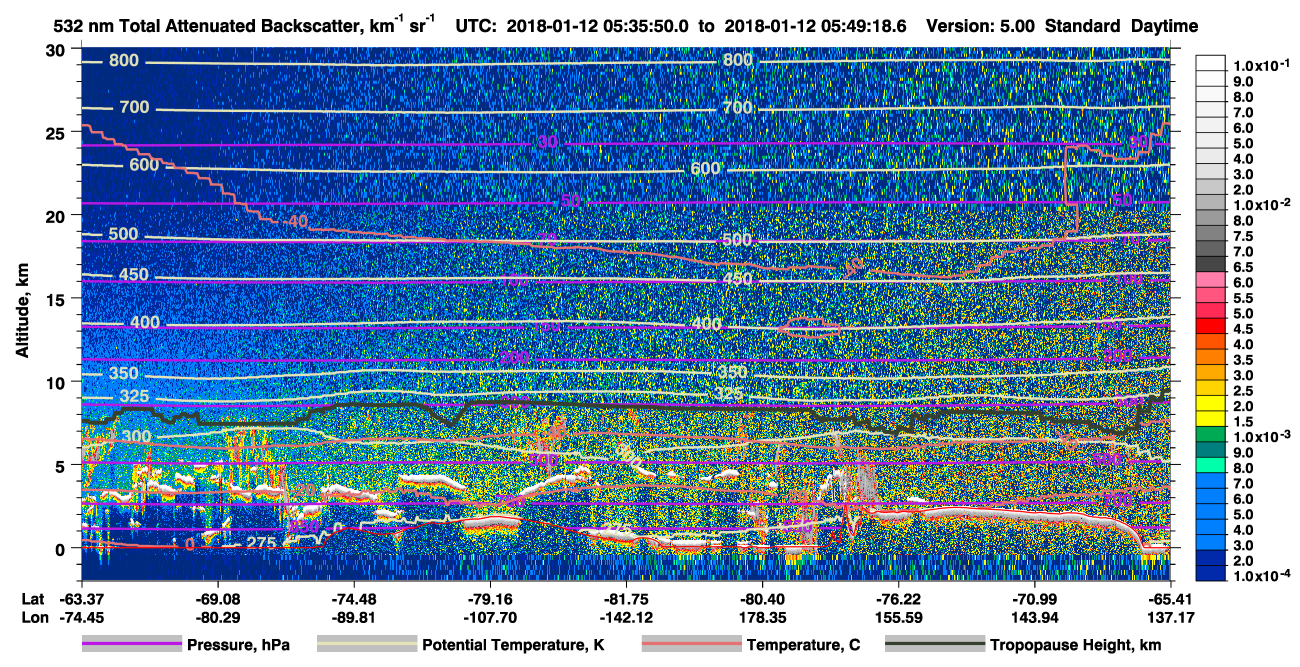Click the '275' contour label near the surface
This screenshot has height=667, width=1300.
point(261,543)
